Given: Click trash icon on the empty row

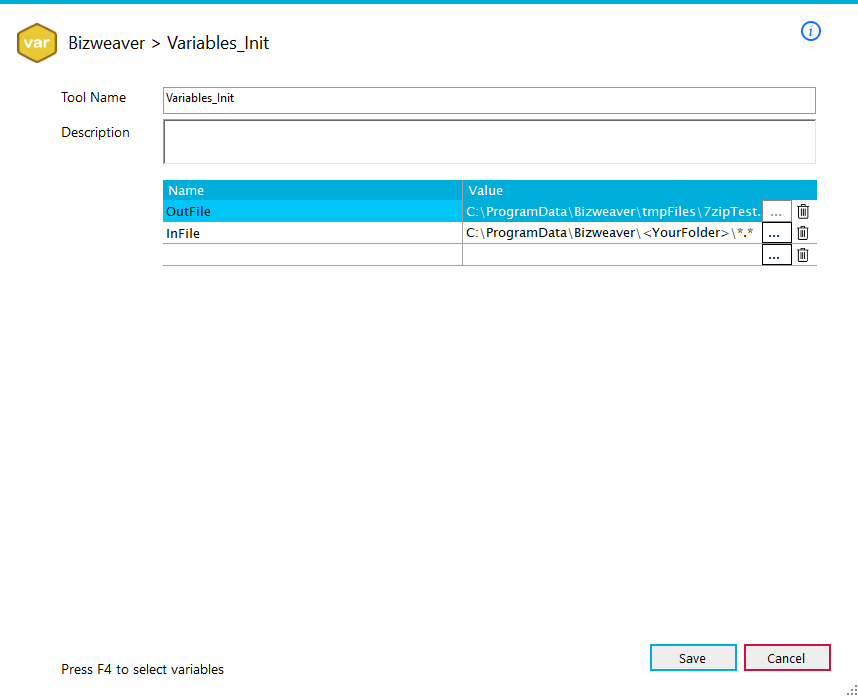Looking at the screenshot, I should (803, 255).
